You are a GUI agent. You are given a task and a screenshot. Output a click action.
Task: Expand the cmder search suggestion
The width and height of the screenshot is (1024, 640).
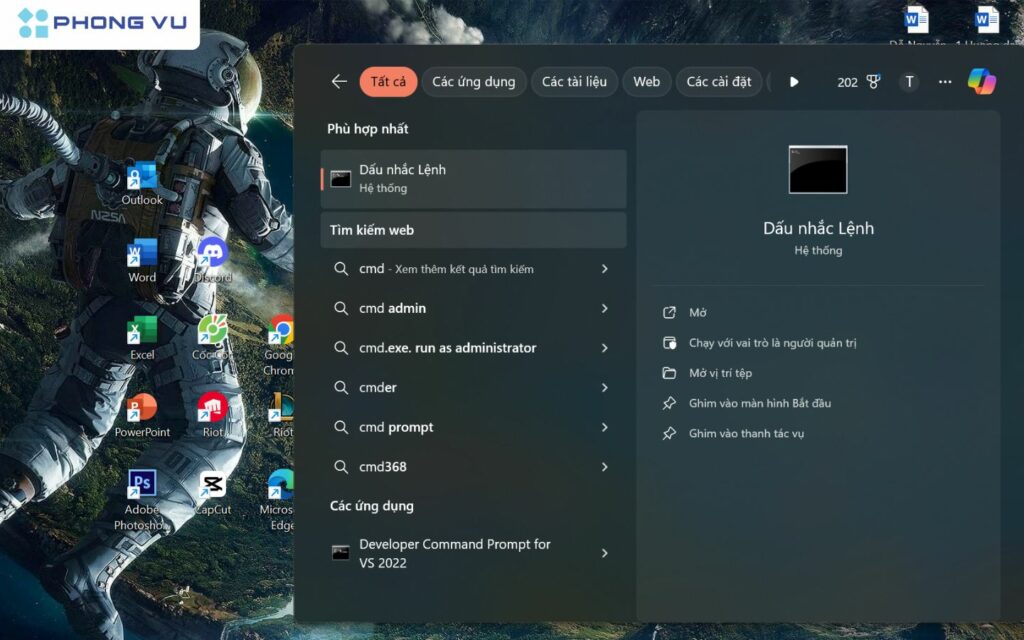[x=606, y=388]
